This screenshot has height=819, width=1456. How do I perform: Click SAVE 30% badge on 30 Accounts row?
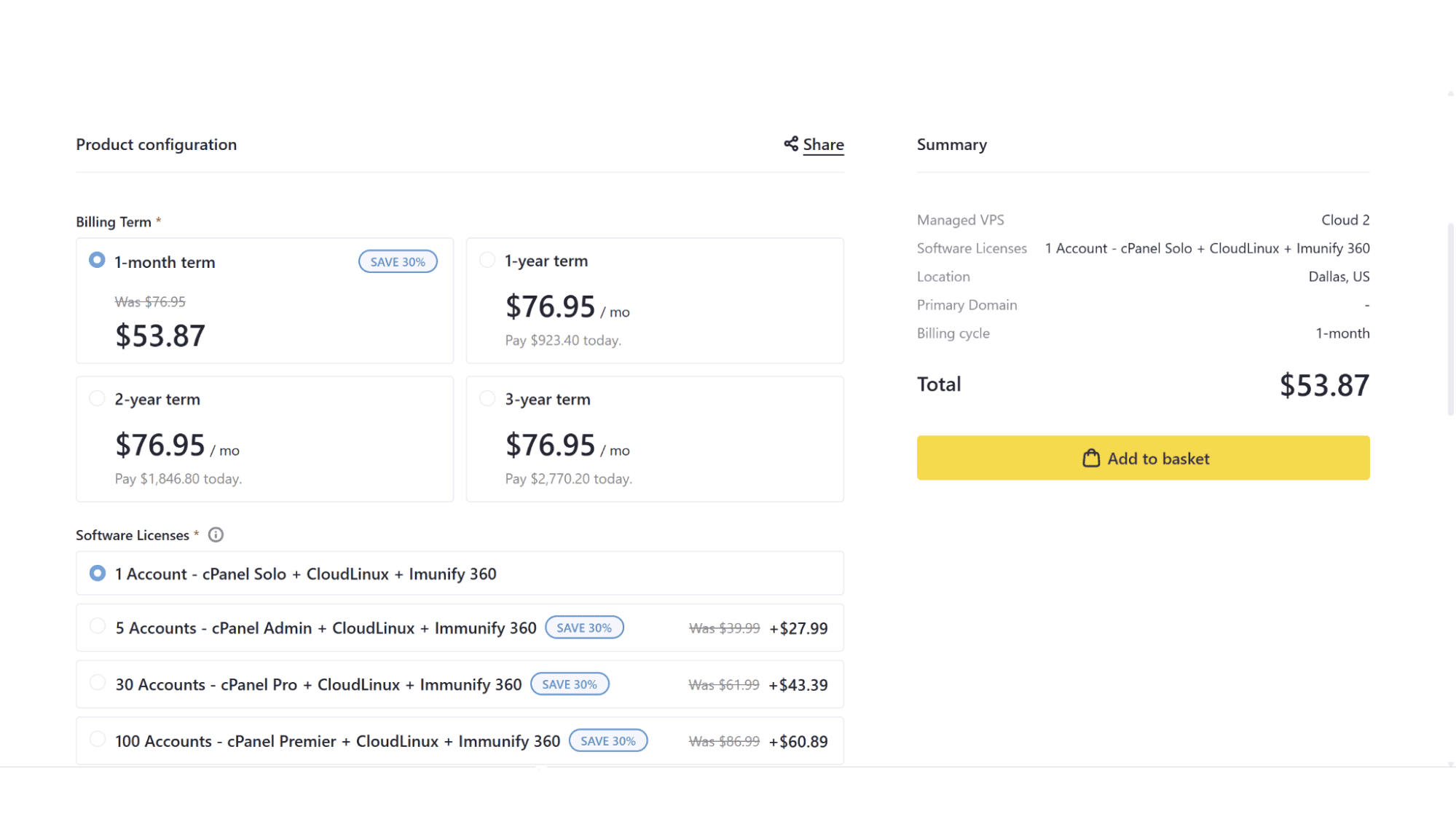click(570, 684)
